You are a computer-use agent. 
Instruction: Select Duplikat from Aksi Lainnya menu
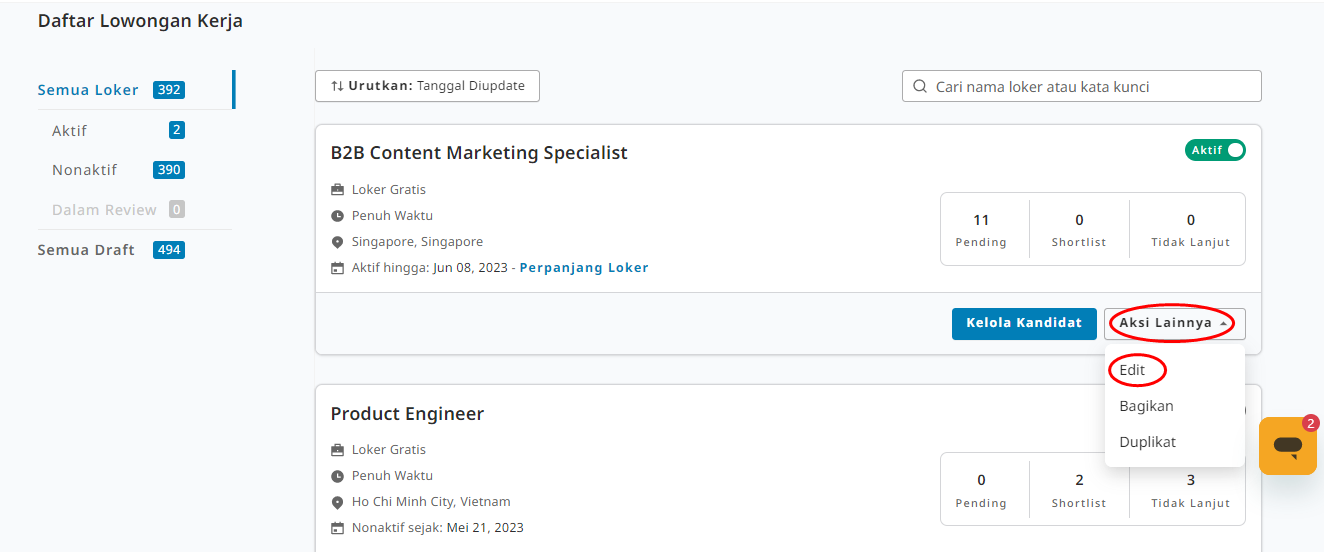point(1147,442)
